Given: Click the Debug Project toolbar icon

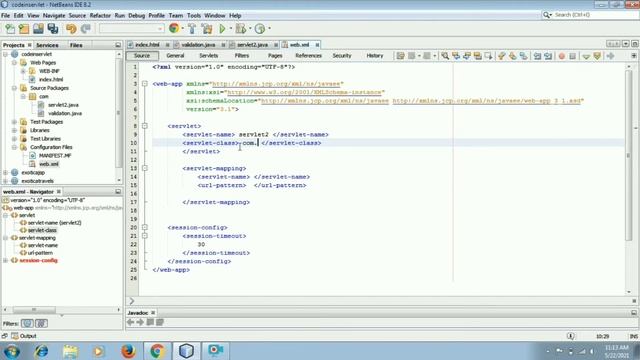Looking at the screenshot, I should 241,29.
